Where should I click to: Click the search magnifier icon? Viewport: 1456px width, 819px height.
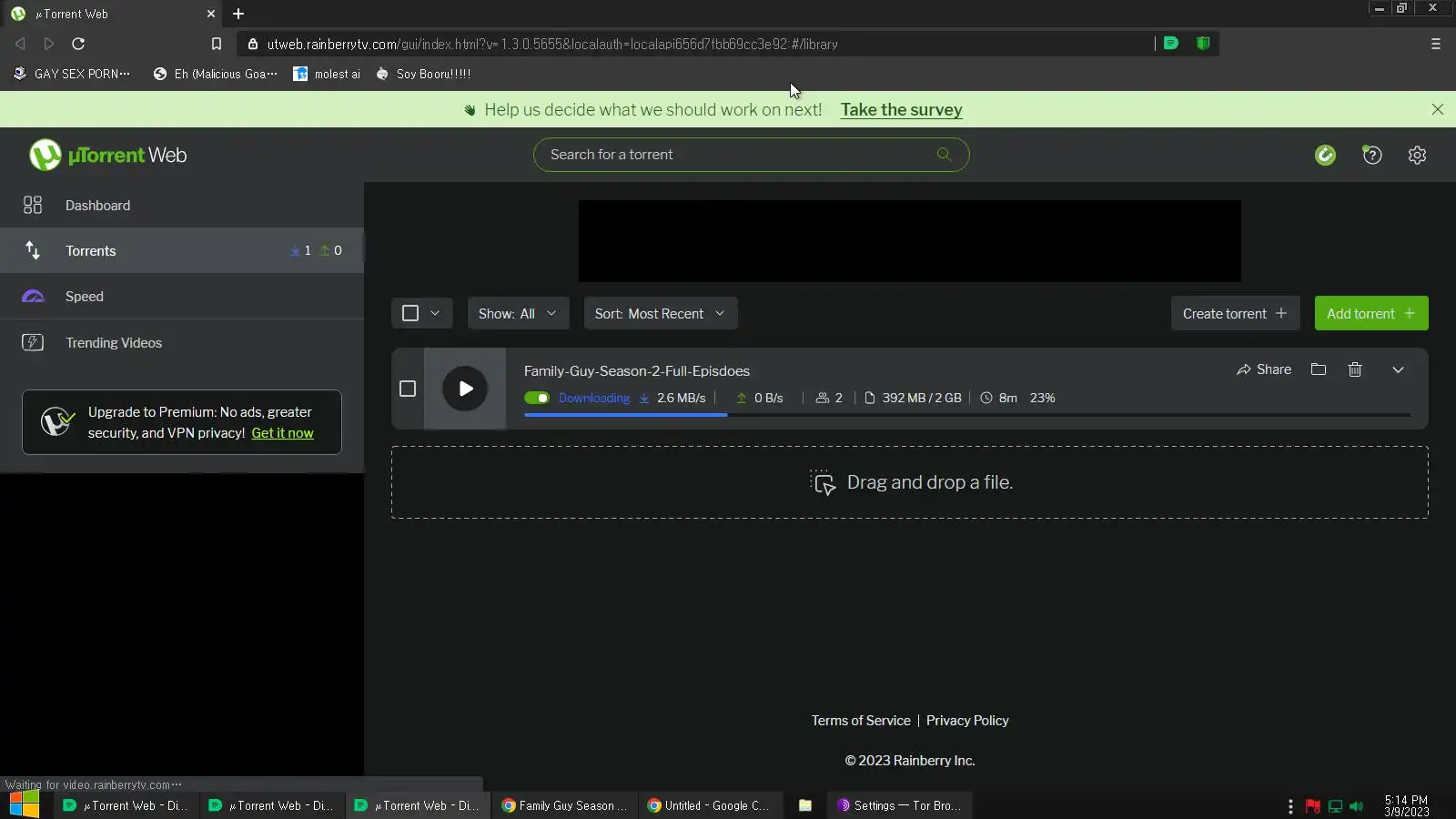click(x=945, y=155)
